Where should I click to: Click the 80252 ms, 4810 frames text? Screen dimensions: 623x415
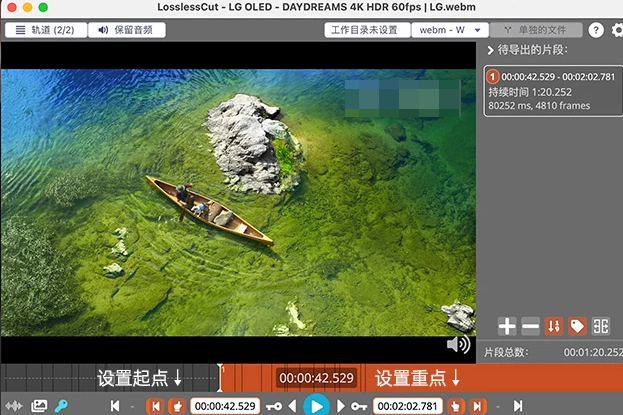[539, 106]
